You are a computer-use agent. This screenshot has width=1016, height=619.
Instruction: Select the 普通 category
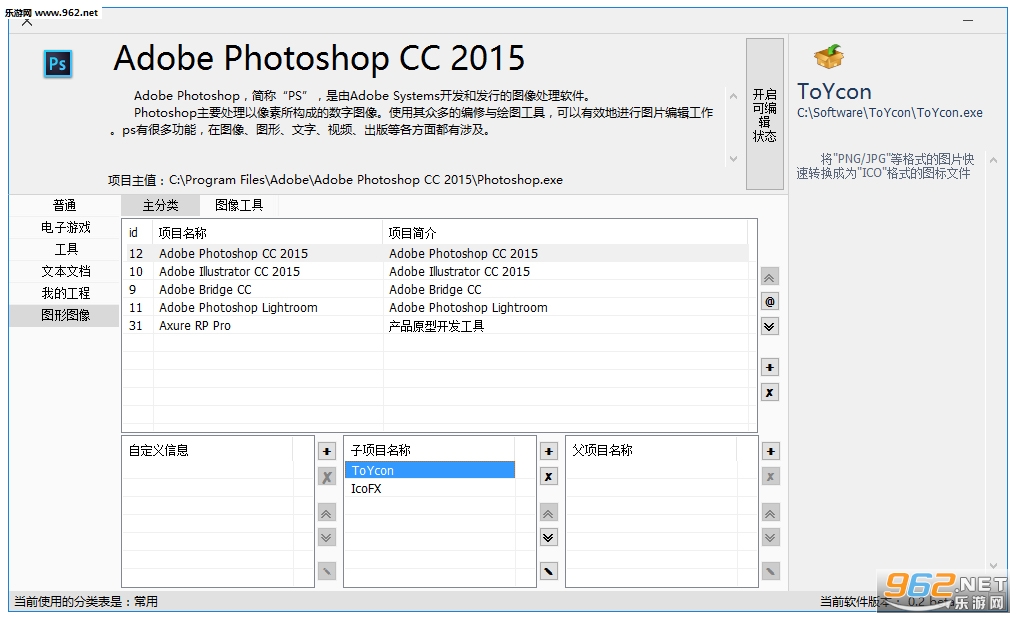coord(65,205)
